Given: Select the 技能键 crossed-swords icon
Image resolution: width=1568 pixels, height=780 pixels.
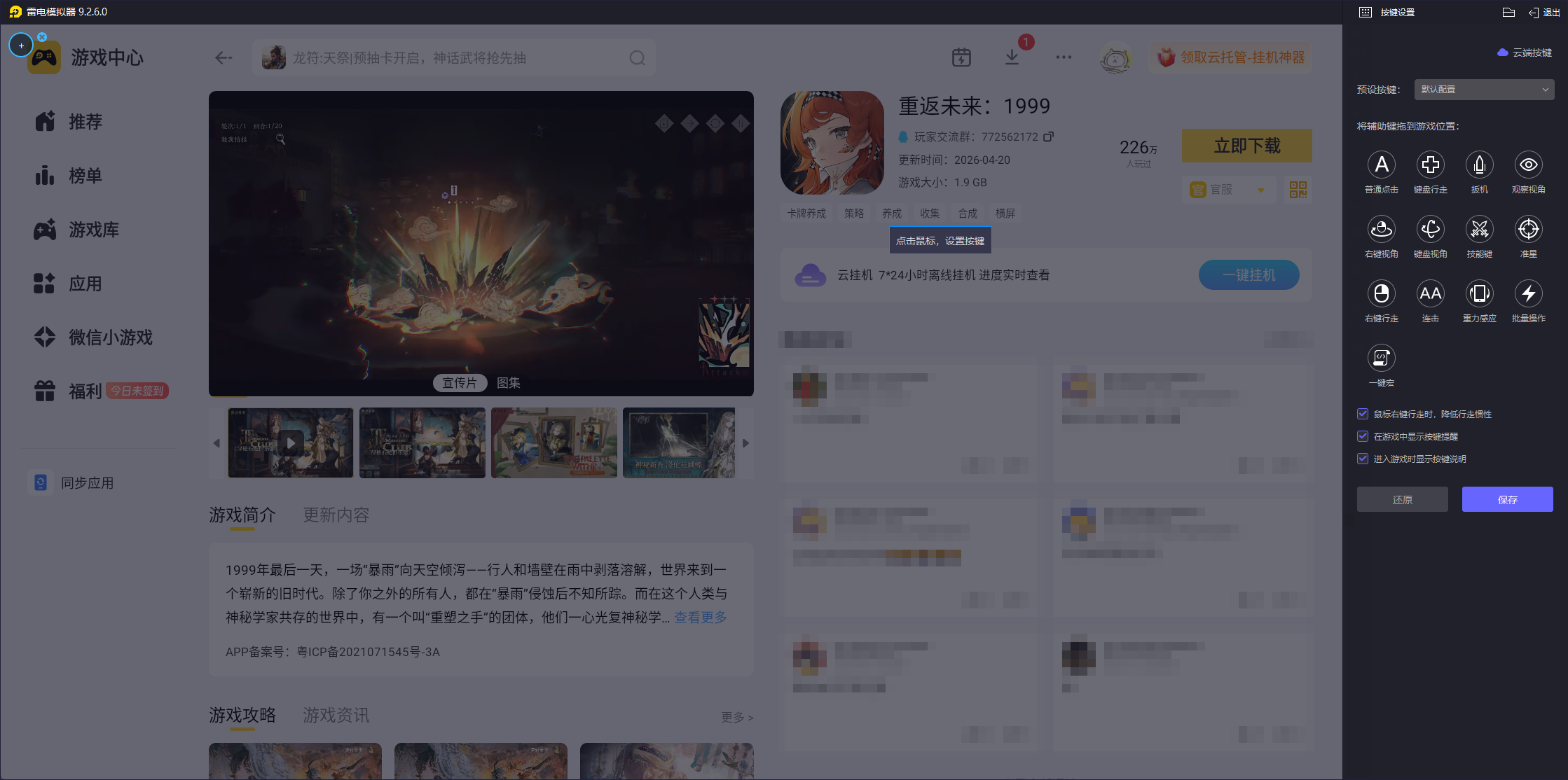Looking at the screenshot, I should pyautogui.click(x=1479, y=230).
